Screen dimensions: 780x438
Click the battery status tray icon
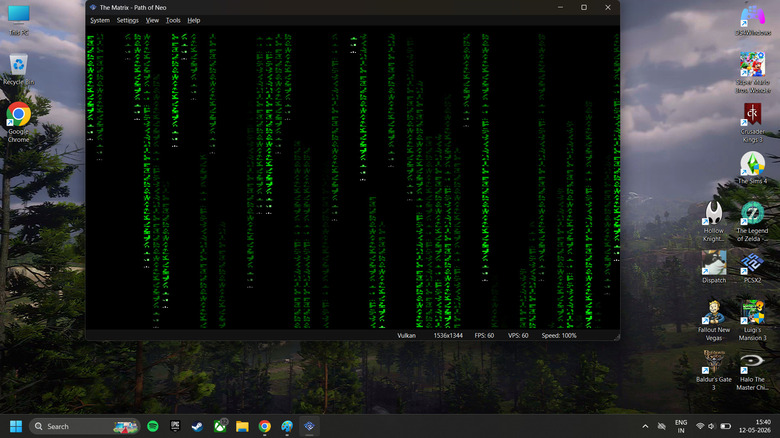point(726,427)
